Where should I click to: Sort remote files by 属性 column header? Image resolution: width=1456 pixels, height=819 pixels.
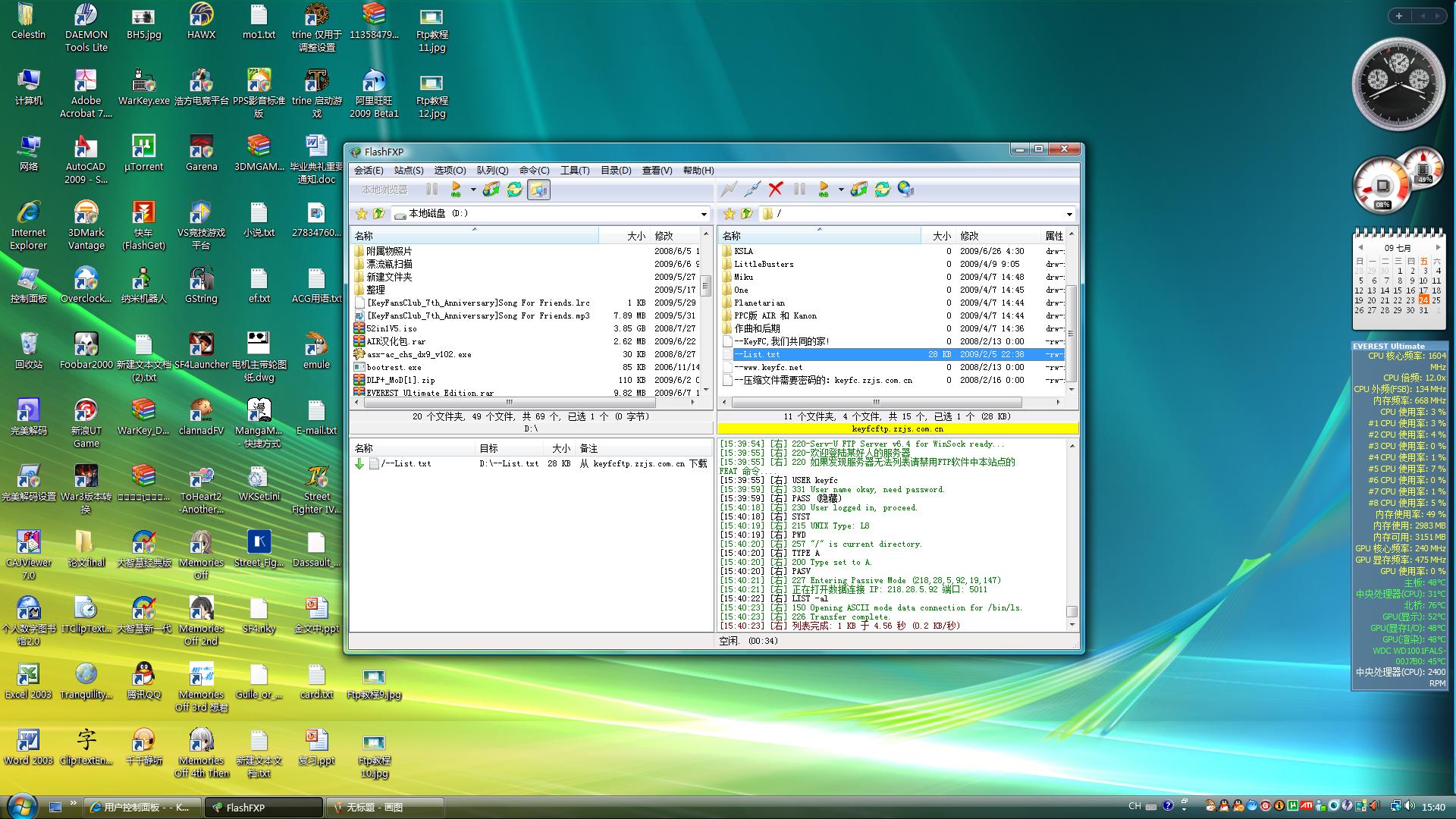tap(1053, 236)
